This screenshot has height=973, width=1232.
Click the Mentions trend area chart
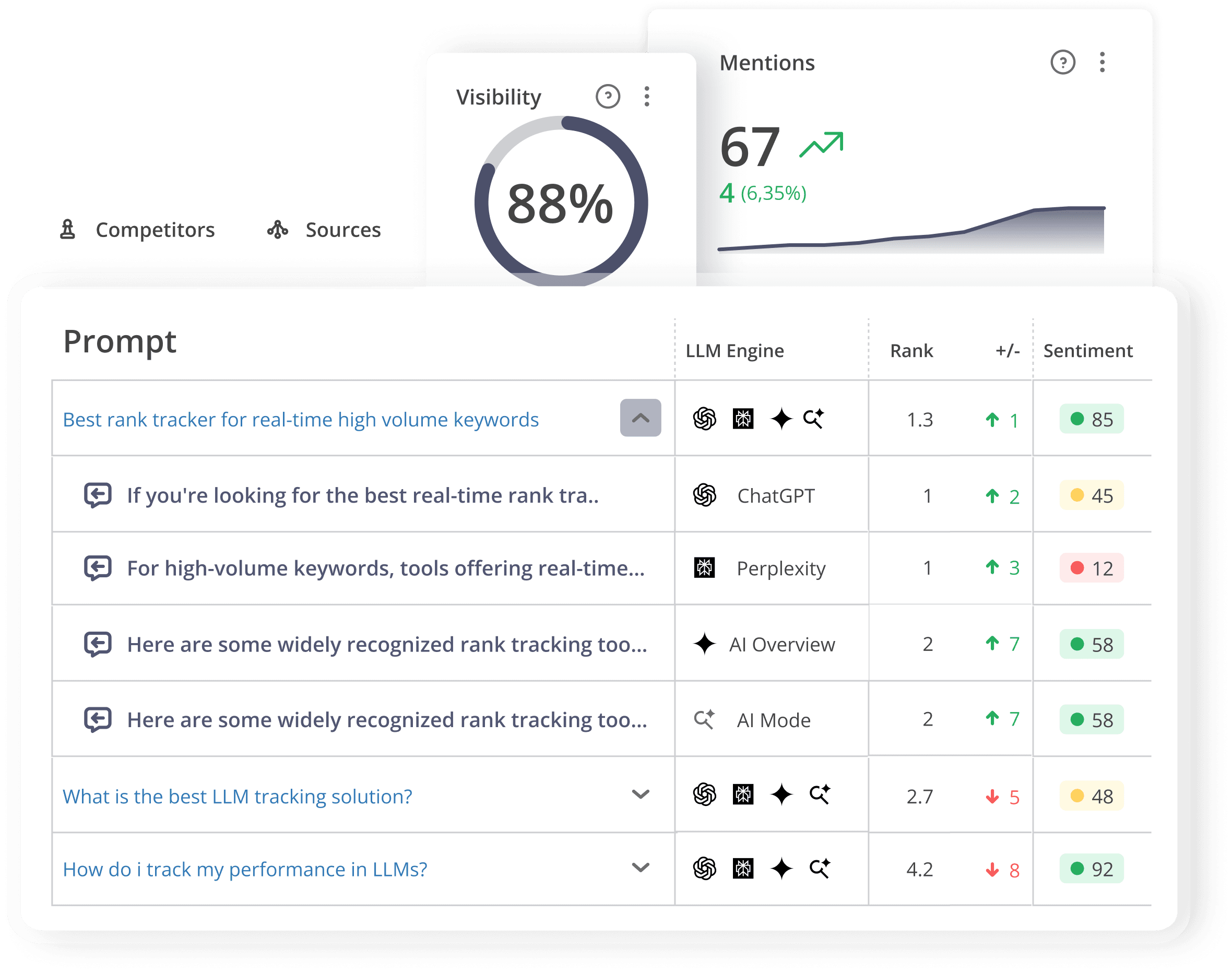pyautogui.click(x=911, y=229)
